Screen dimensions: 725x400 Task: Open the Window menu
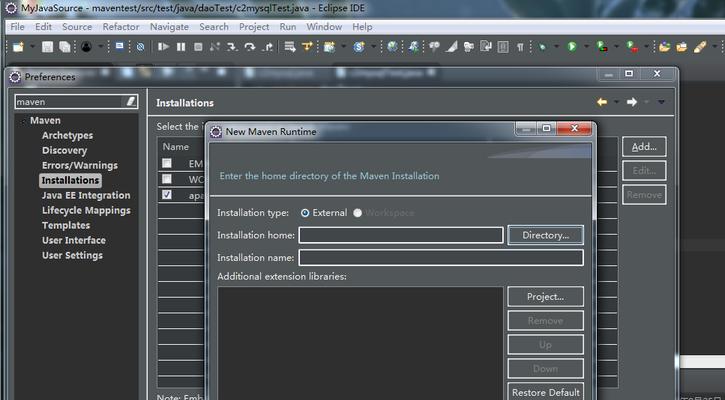pyautogui.click(x=324, y=27)
